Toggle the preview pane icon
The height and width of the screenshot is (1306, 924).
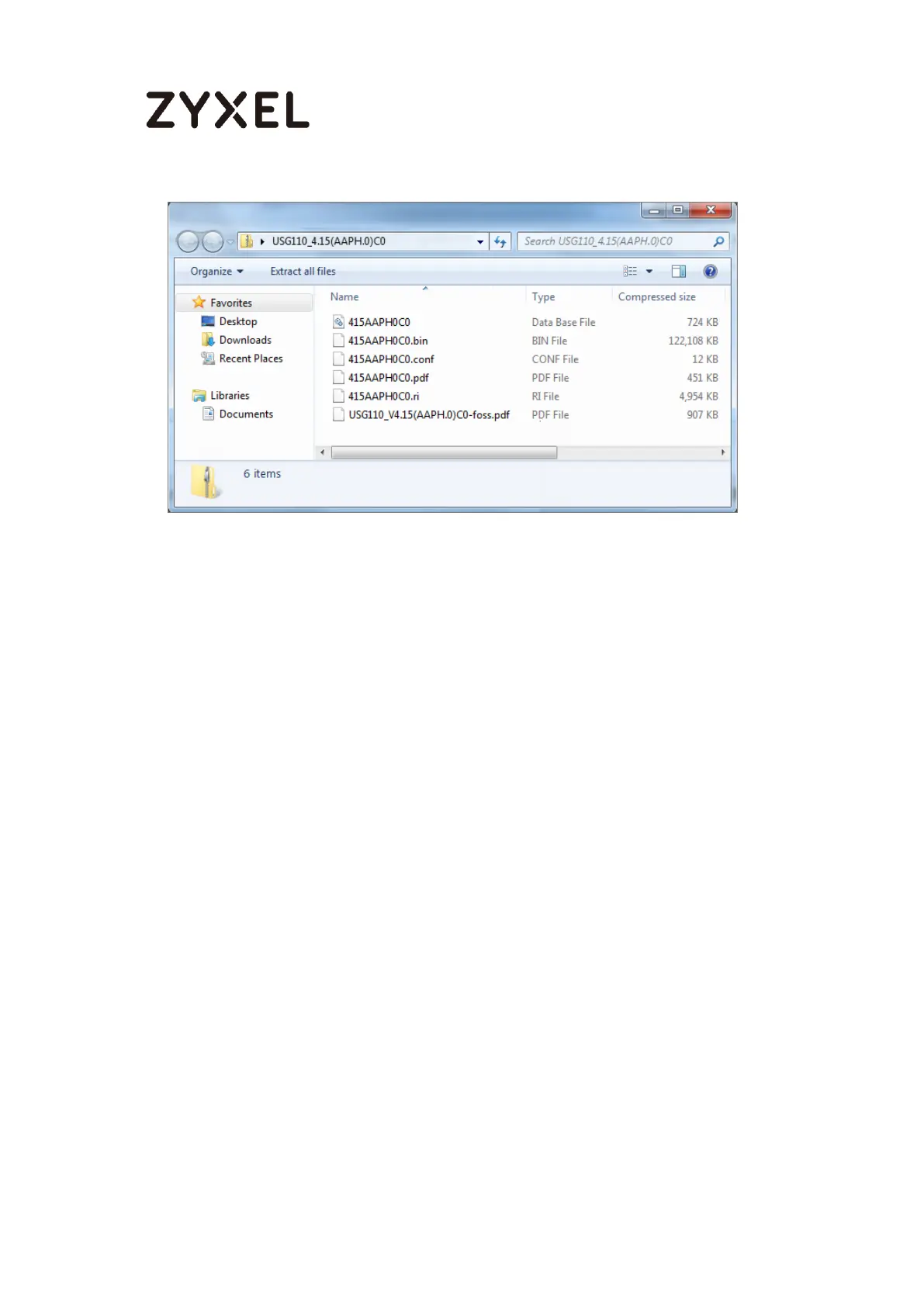pos(679,272)
